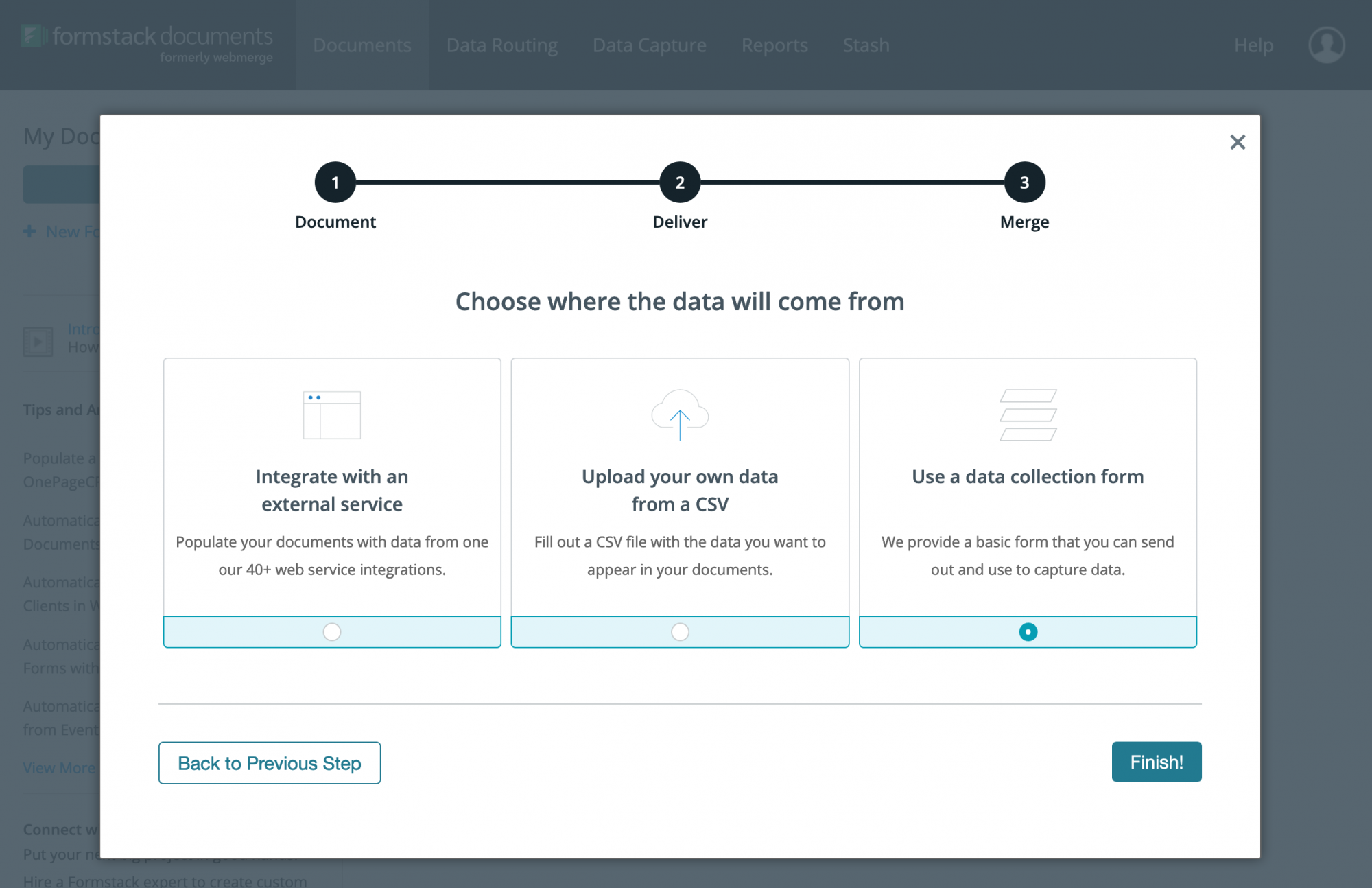
Task: Open the Documents tab
Action: click(x=362, y=45)
